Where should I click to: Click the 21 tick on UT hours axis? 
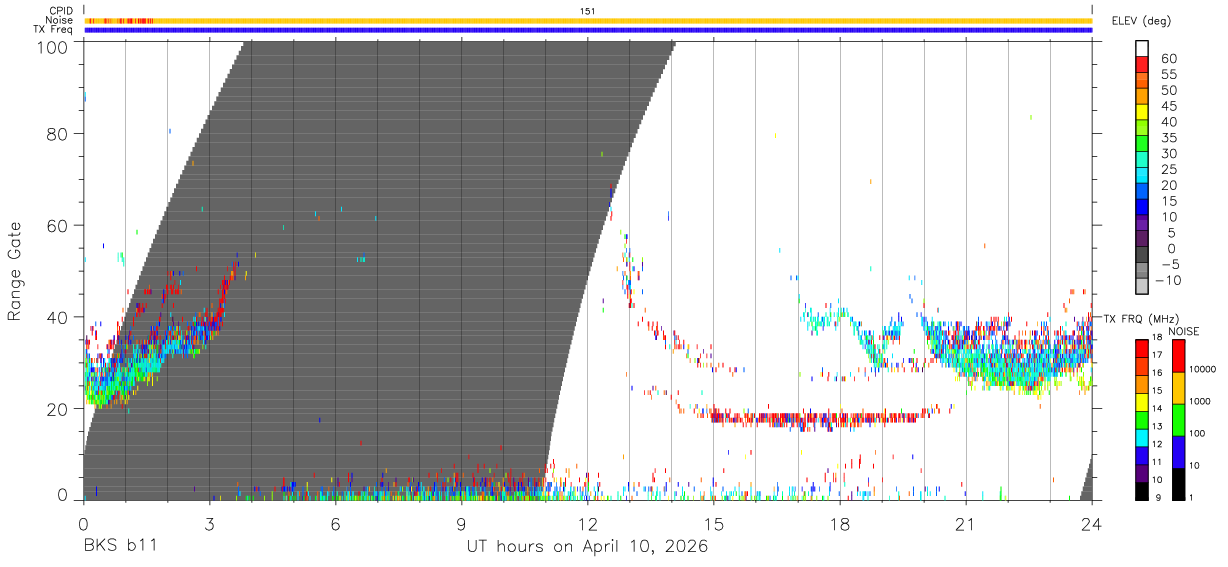[x=965, y=523]
